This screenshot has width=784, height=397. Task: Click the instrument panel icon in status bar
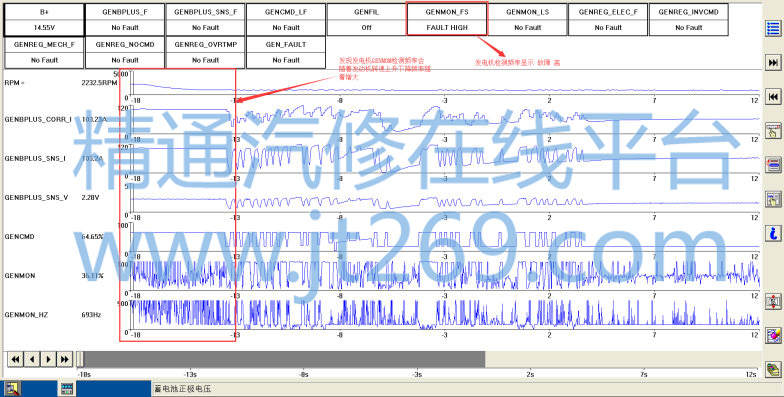tap(67, 388)
